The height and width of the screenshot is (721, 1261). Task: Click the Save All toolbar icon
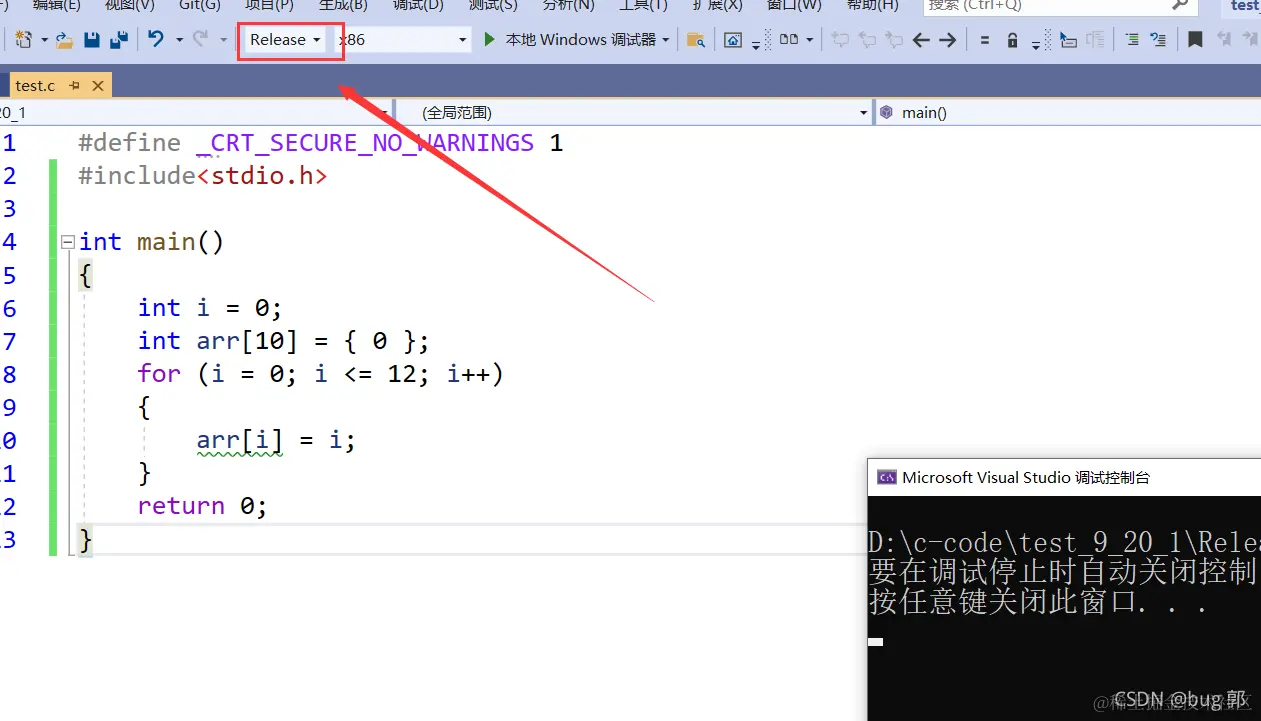click(119, 40)
